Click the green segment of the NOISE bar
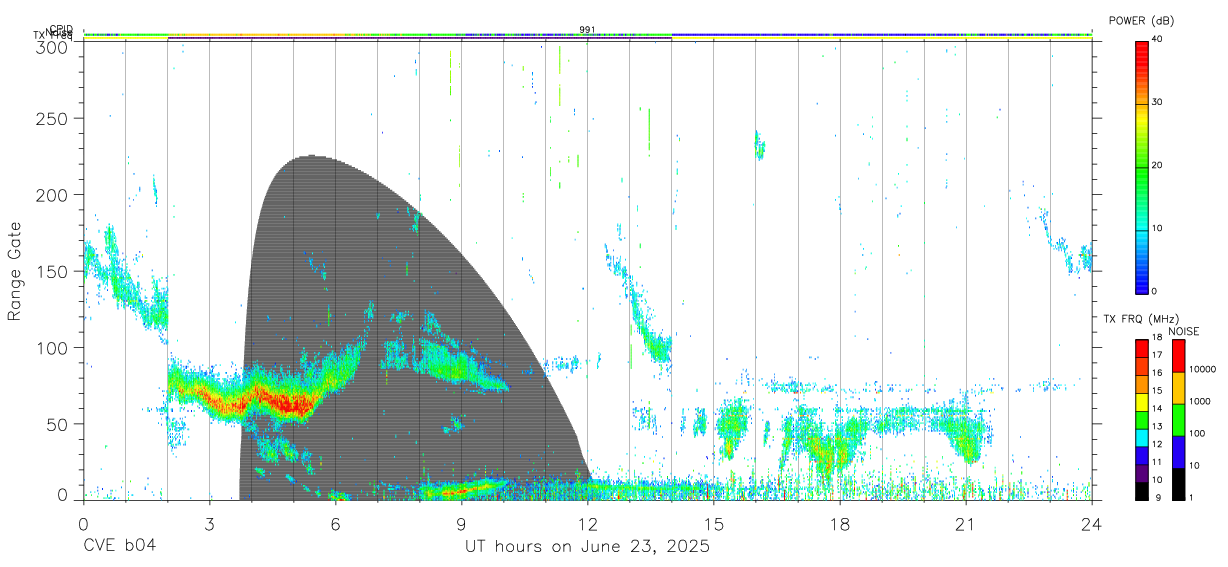This screenshot has height=567, width=1228. pyautogui.click(x=1178, y=420)
